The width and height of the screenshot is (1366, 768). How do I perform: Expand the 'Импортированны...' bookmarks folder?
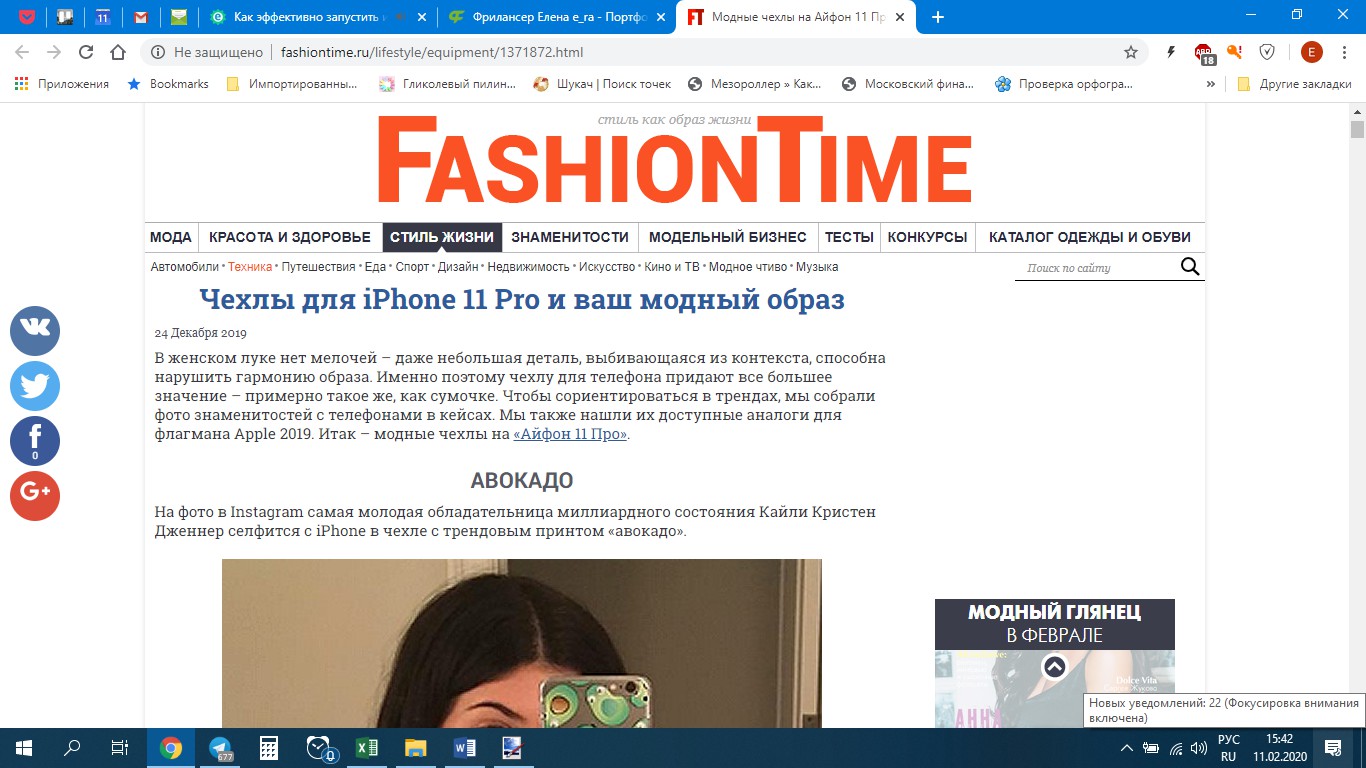pyautogui.click(x=292, y=84)
